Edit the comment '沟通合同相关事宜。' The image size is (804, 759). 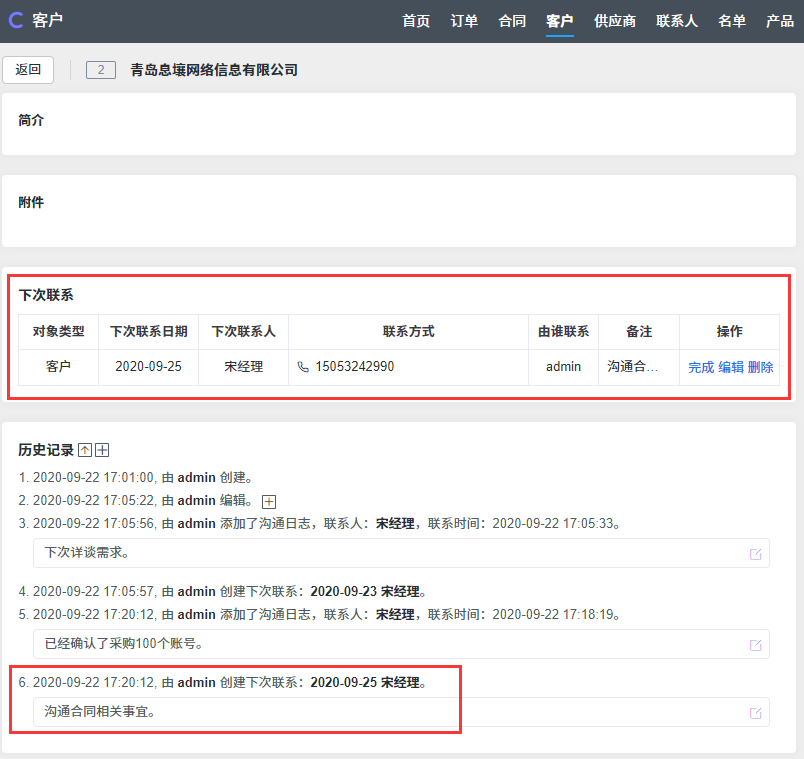(755, 713)
